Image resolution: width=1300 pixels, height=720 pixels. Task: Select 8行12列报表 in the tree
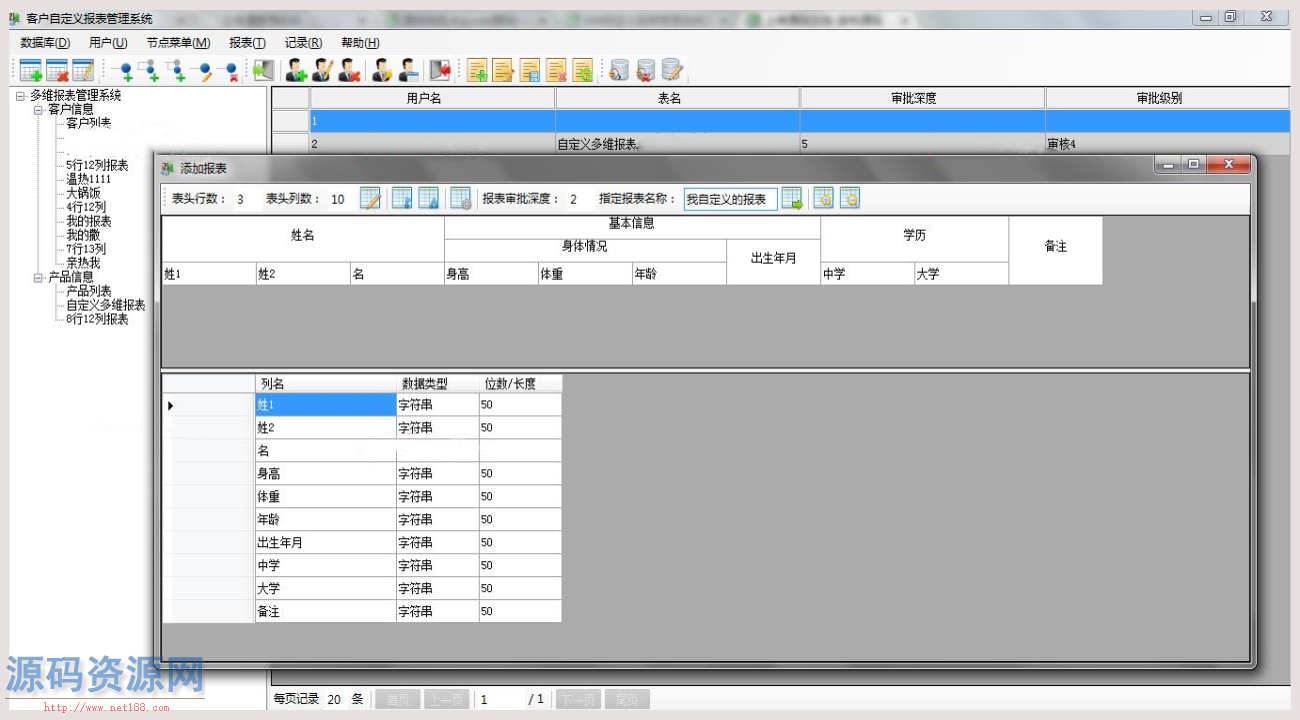point(97,319)
